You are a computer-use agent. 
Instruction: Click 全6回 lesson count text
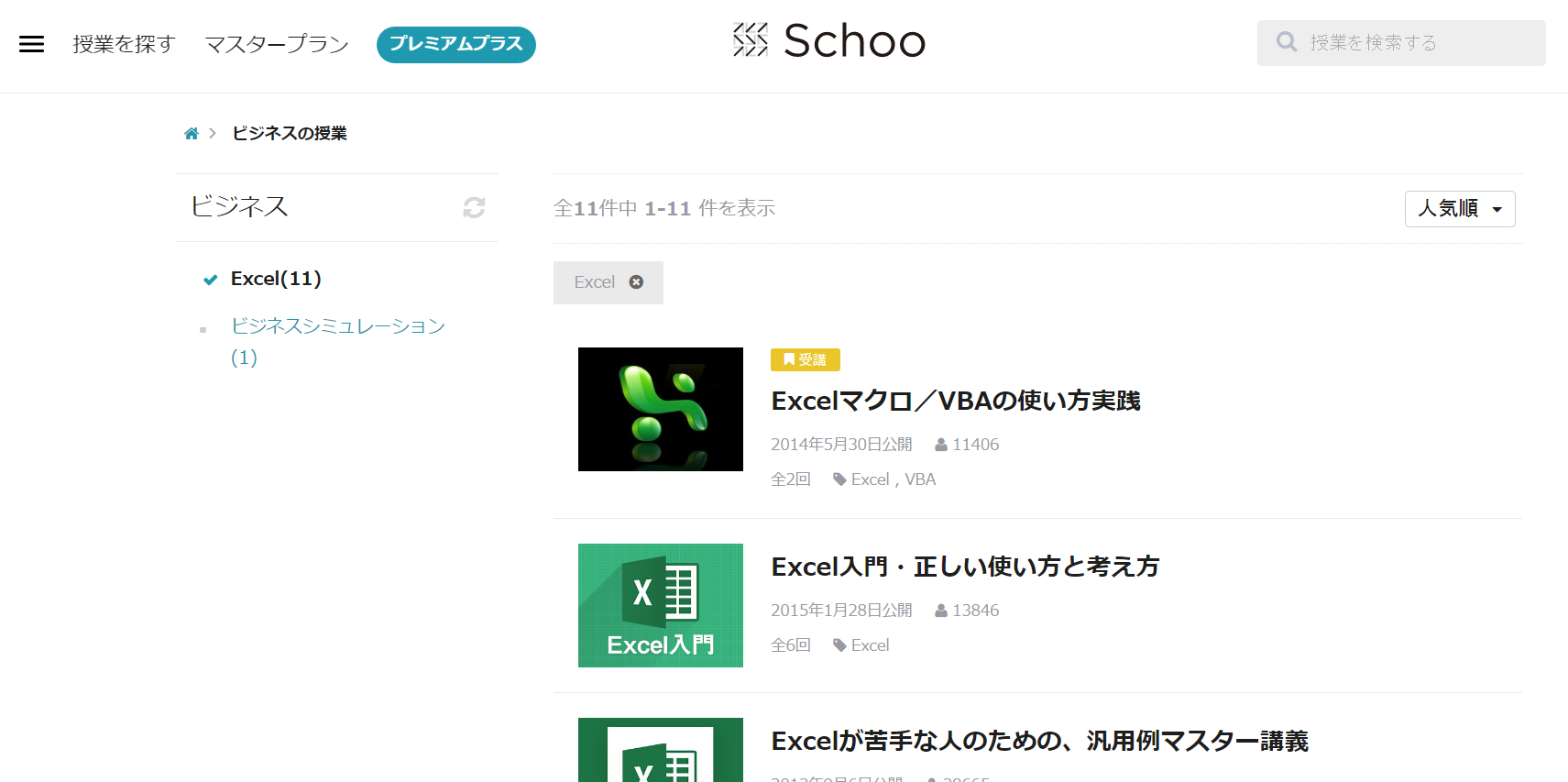(791, 645)
